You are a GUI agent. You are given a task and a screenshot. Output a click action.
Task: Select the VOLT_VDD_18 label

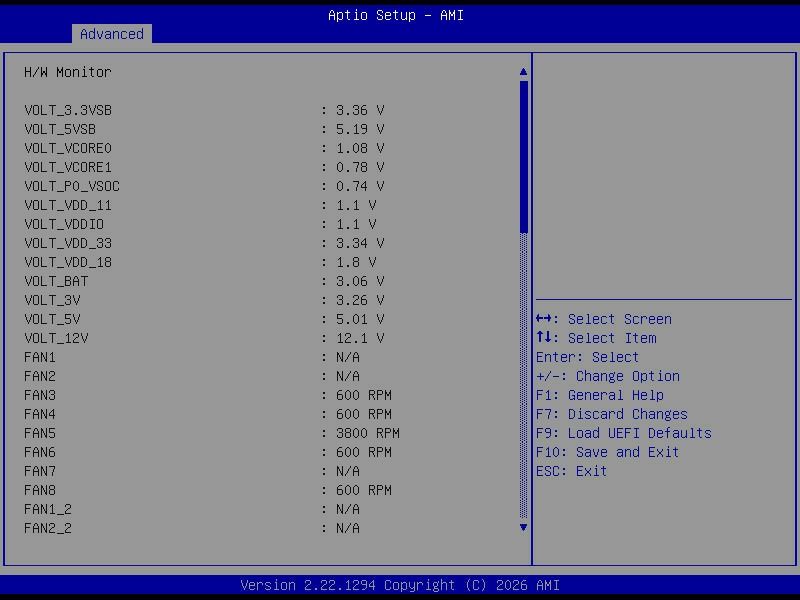[x=68, y=262]
